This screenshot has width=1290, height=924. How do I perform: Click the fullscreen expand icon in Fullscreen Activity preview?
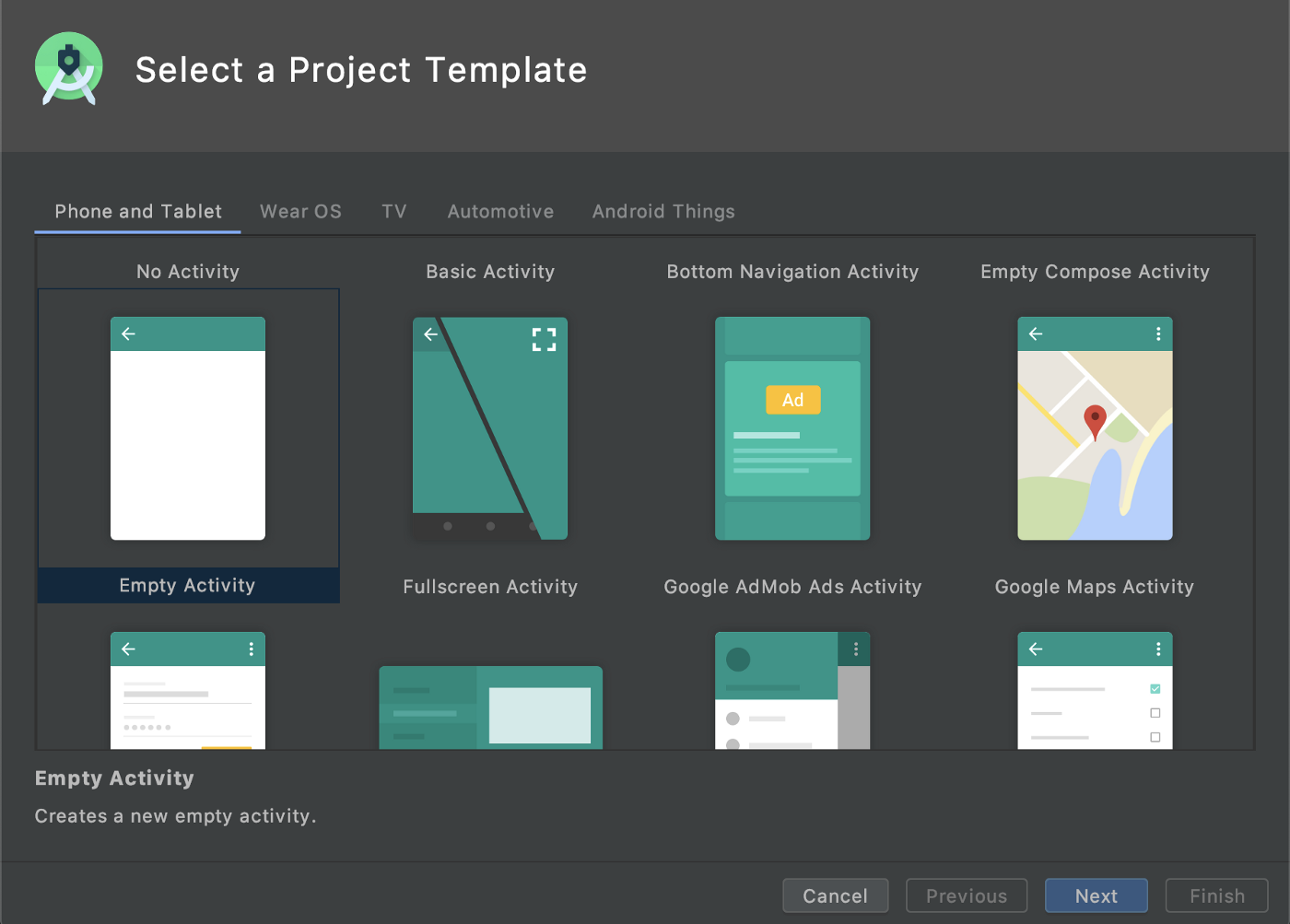pos(544,340)
